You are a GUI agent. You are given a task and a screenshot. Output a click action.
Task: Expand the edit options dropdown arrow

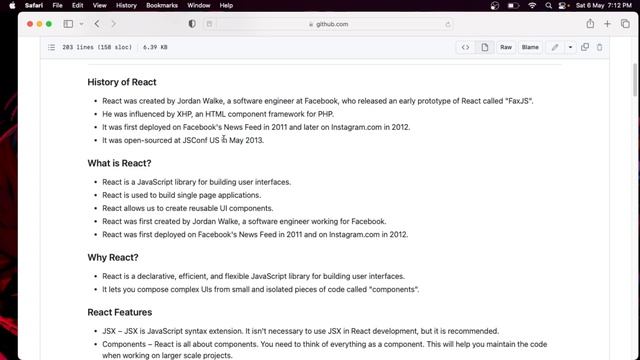[x=570, y=47]
